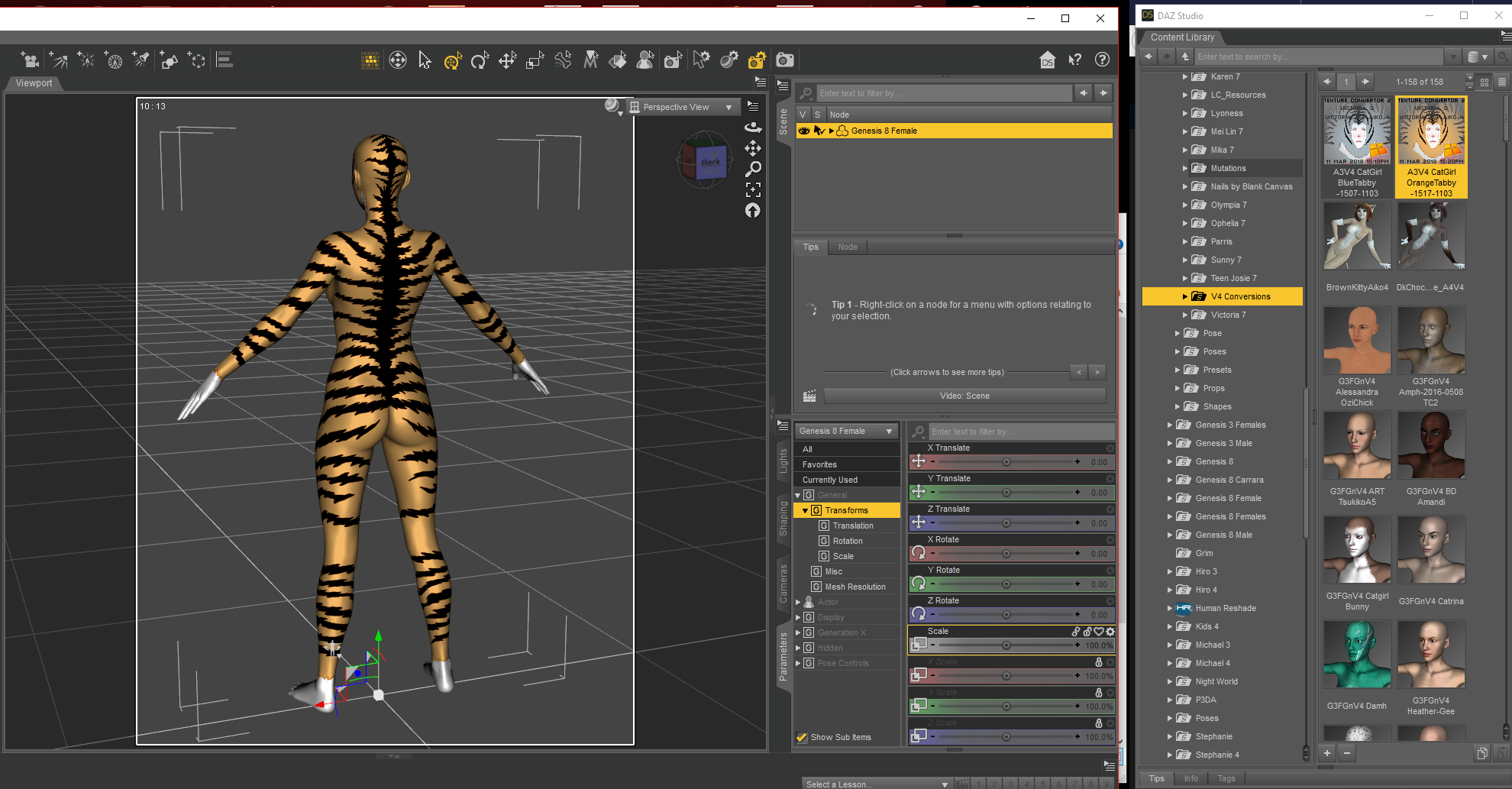Viewport: 1512px width, 789px height.
Task: Click the Create New Camera icon
Action: pyautogui.click(x=30, y=60)
